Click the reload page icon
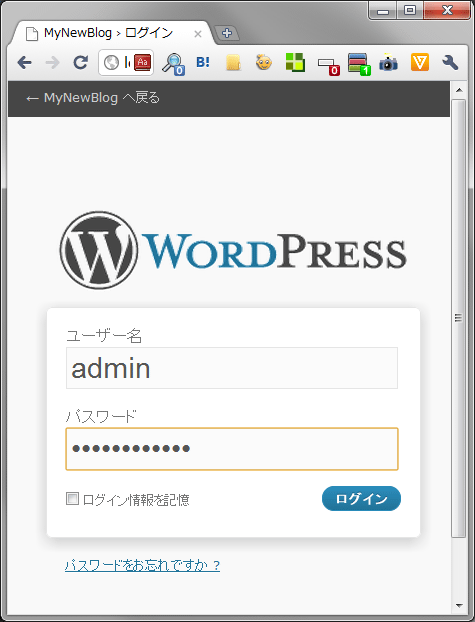Screen dimensions: 475x622 pos(81,63)
